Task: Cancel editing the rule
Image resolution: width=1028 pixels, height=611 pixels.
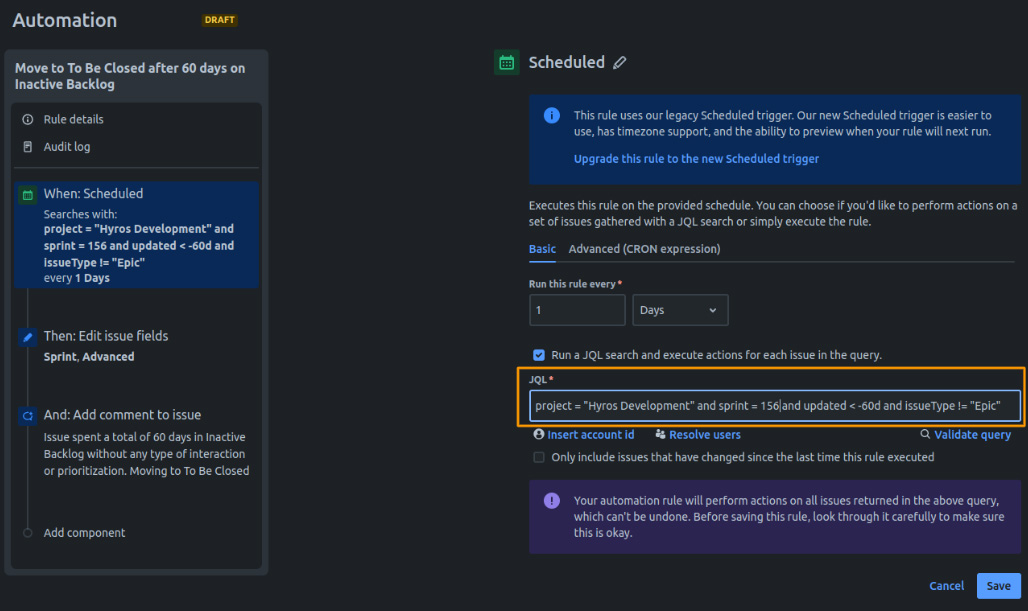Action: (x=946, y=586)
